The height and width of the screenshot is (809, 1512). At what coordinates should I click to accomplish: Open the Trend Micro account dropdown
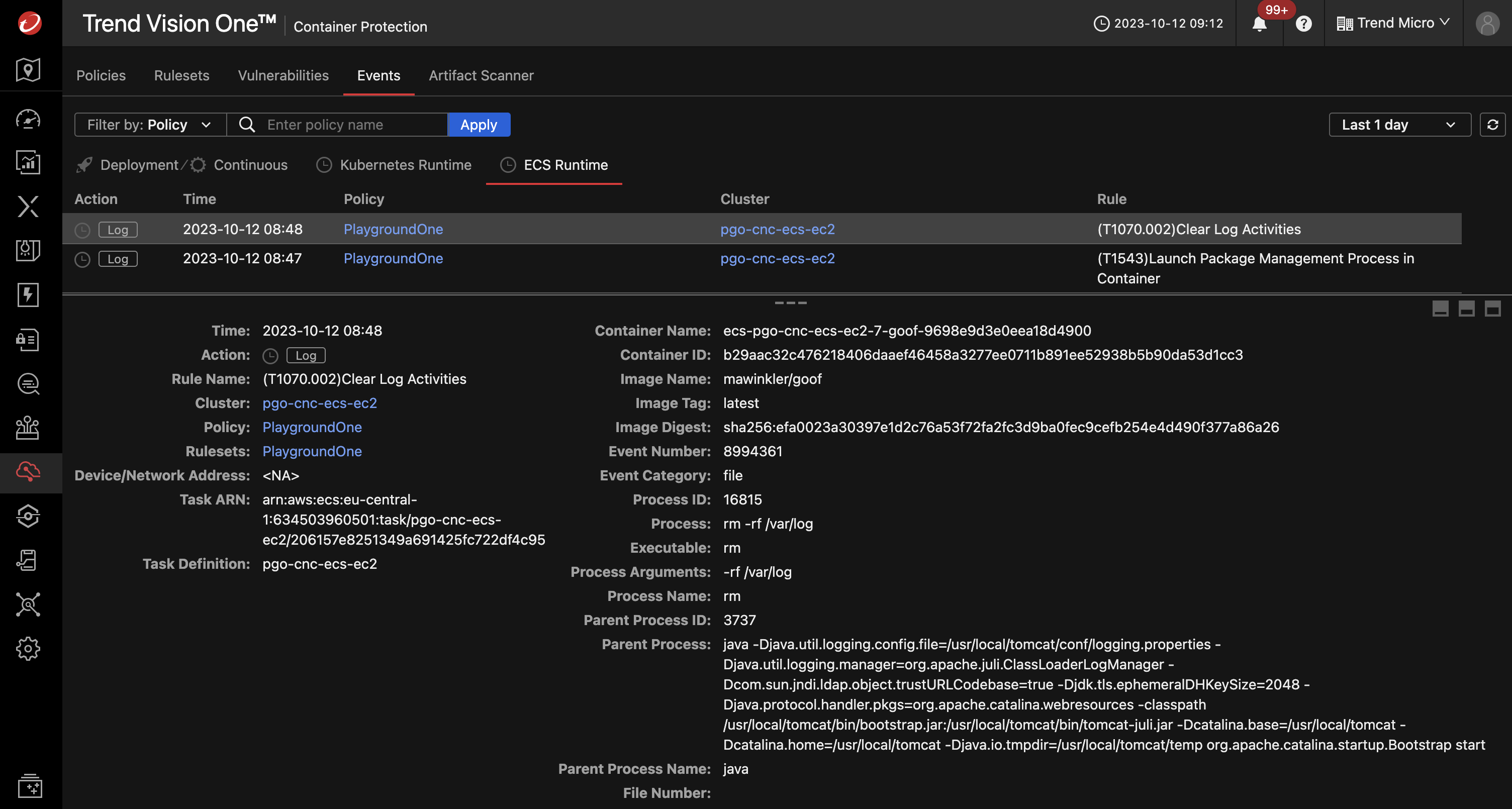pos(1393,23)
